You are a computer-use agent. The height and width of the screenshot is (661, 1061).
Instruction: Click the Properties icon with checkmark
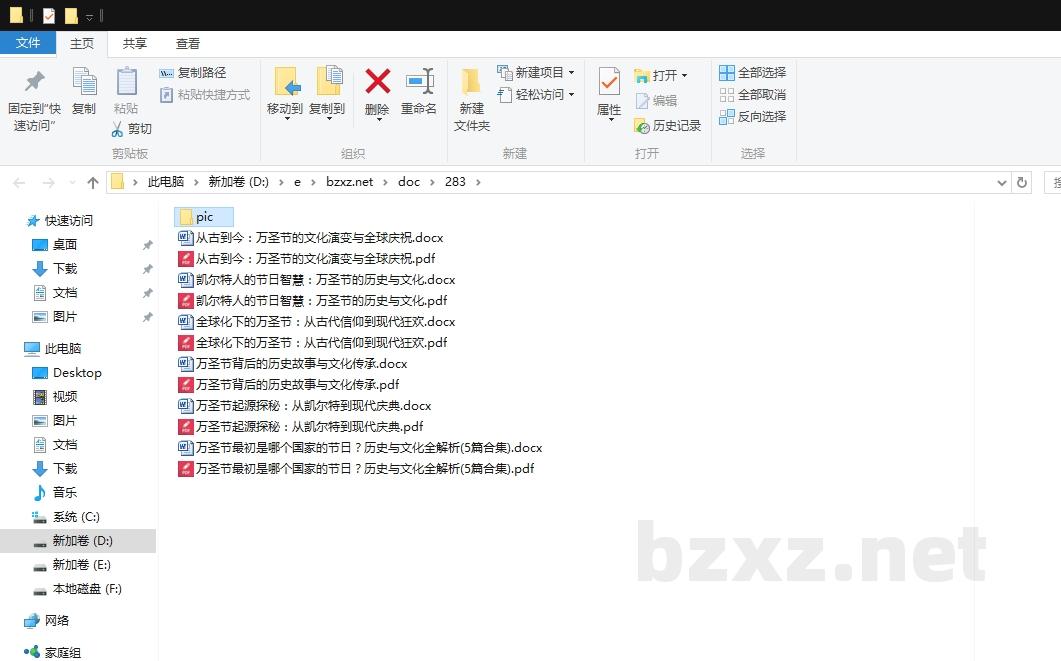(x=609, y=83)
